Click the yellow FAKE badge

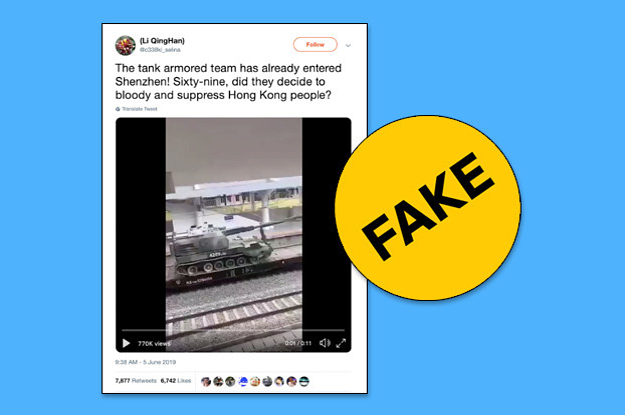pyautogui.click(x=428, y=208)
